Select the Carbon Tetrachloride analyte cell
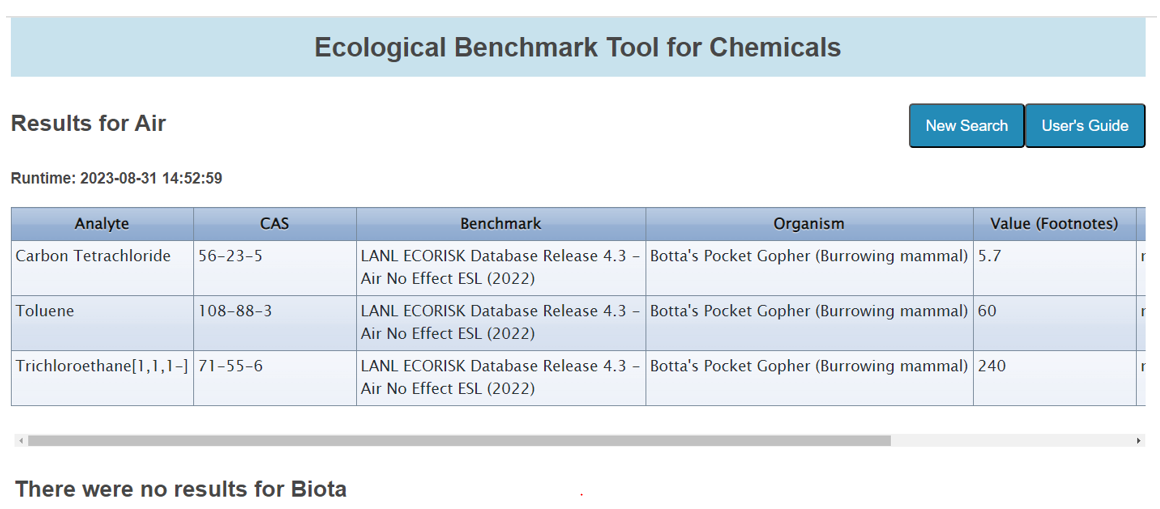 coord(93,256)
